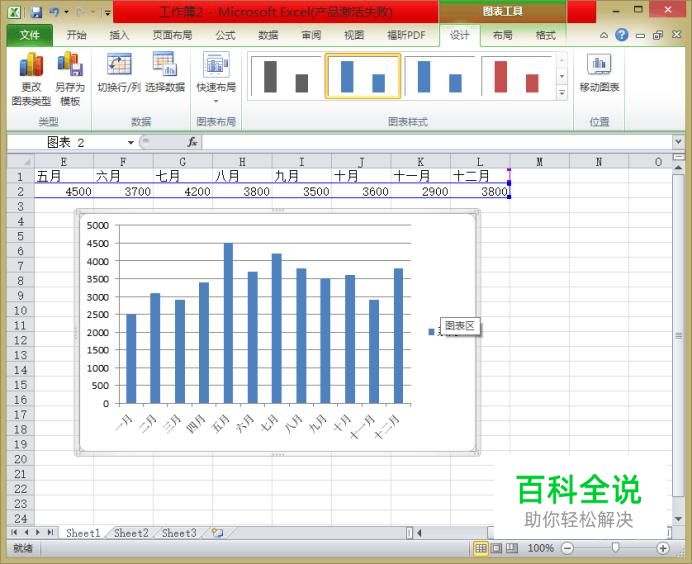The image size is (692, 564).
Task: Click the zoom in plus button
Action: pos(662,548)
